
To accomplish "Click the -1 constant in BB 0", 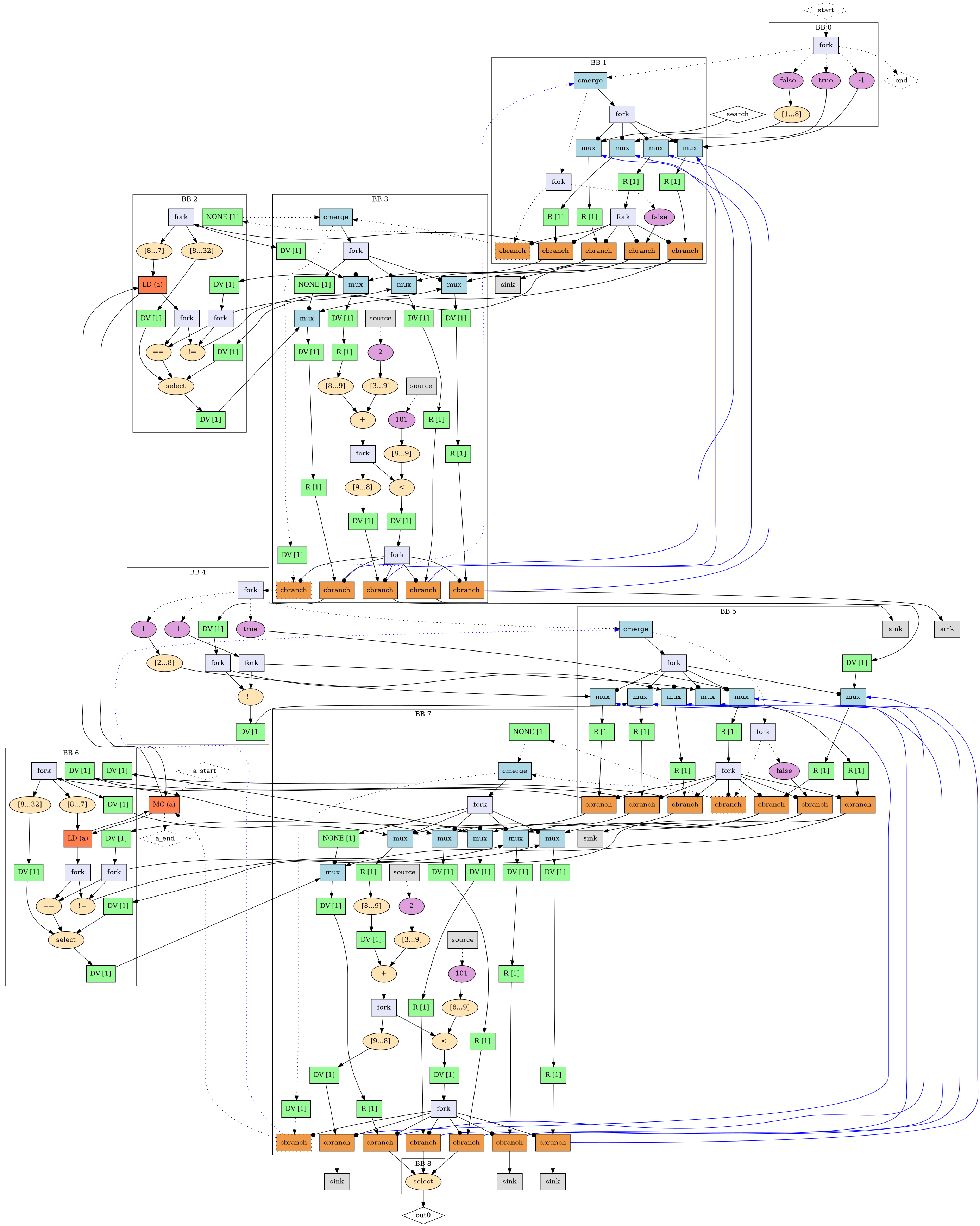I will click(x=861, y=80).
